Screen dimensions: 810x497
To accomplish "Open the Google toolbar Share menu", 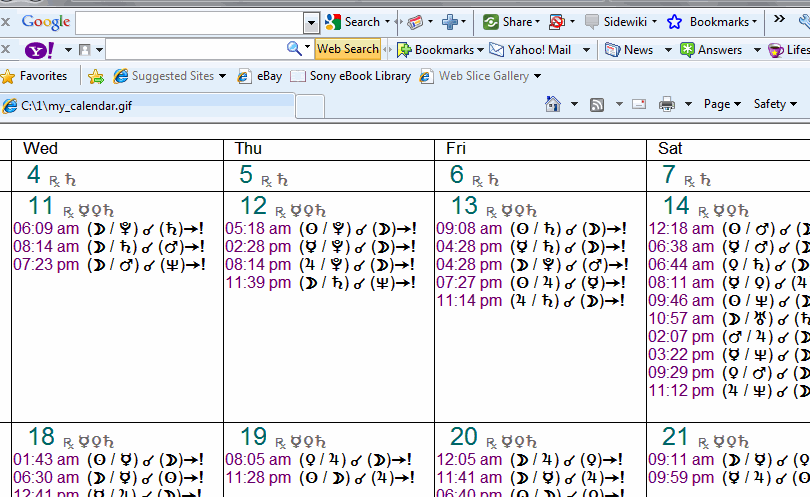I will click(510, 21).
